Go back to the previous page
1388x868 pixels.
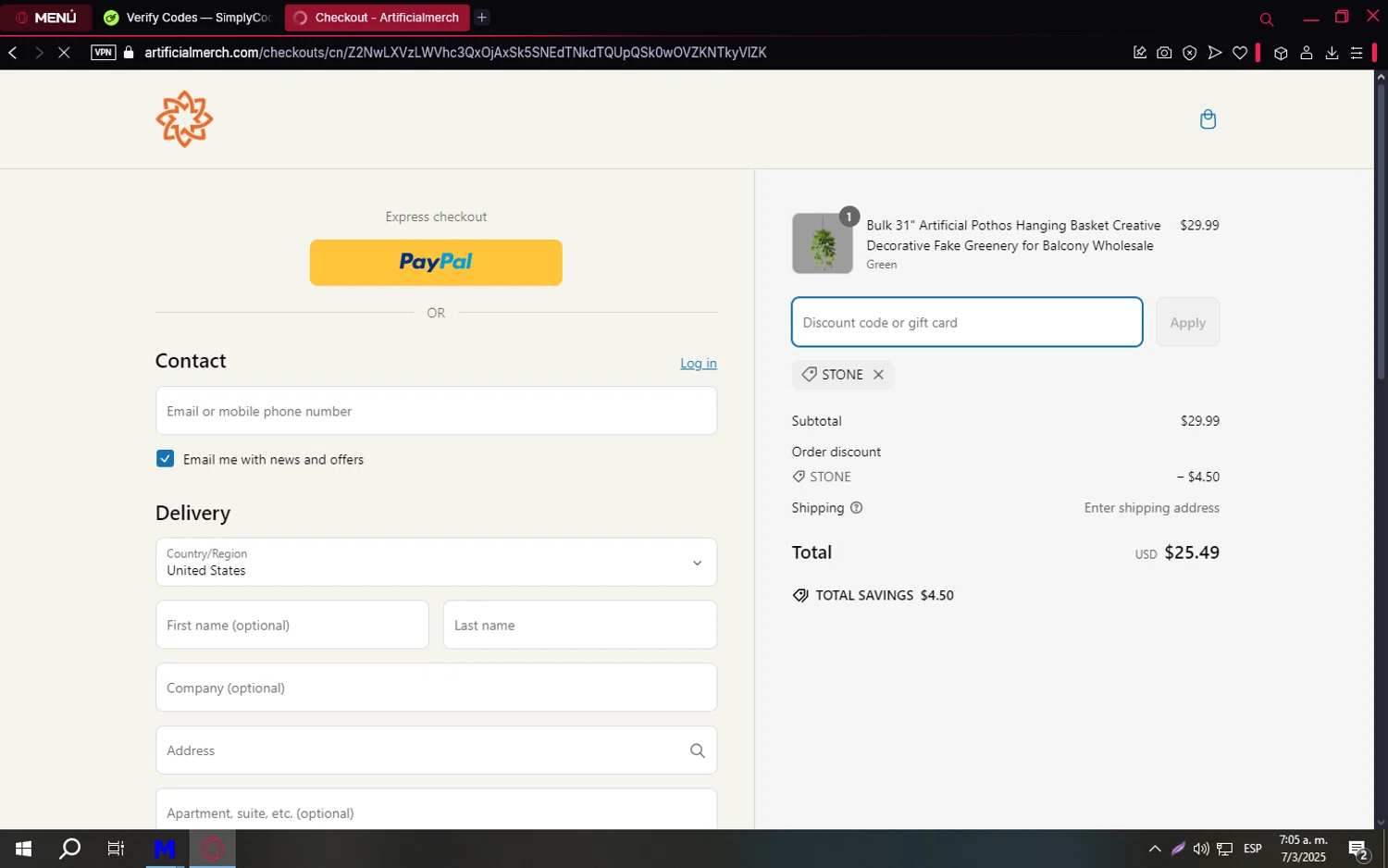point(13,53)
